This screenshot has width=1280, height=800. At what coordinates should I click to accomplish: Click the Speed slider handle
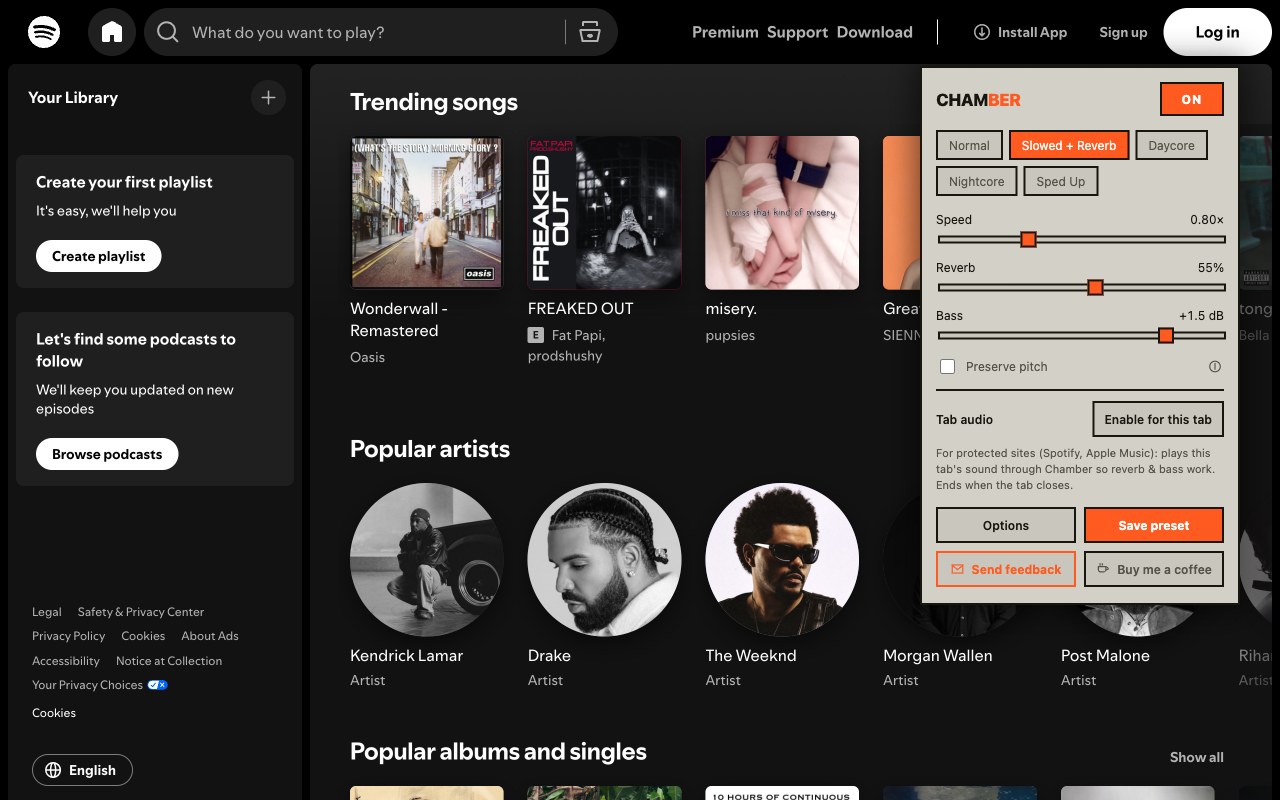coord(1028,239)
